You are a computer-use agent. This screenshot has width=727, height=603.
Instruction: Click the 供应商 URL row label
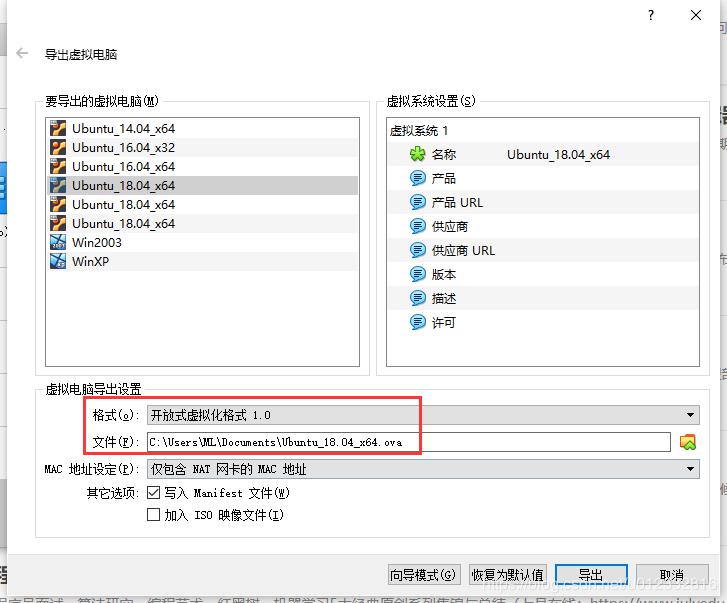point(463,251)
